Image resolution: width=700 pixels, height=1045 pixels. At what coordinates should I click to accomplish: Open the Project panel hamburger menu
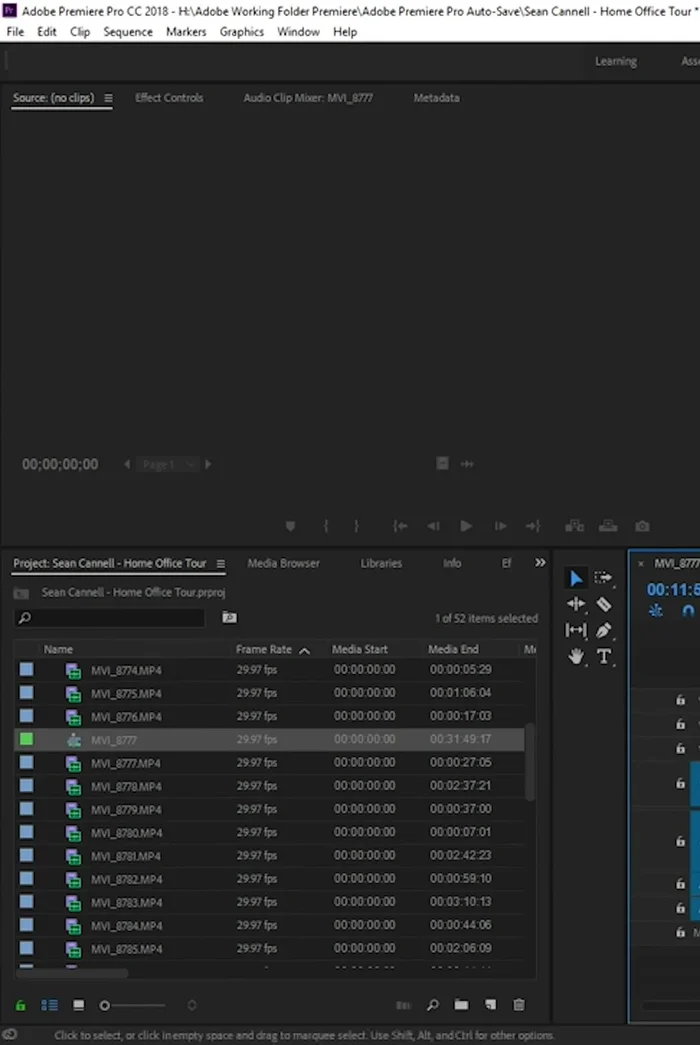pos(221,564)
